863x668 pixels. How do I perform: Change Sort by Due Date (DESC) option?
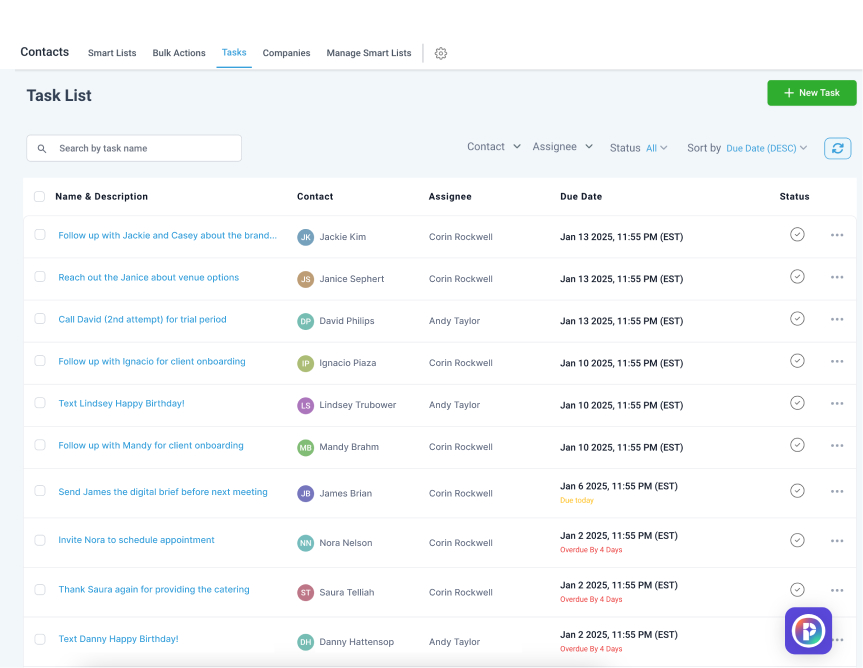point(766,148)
